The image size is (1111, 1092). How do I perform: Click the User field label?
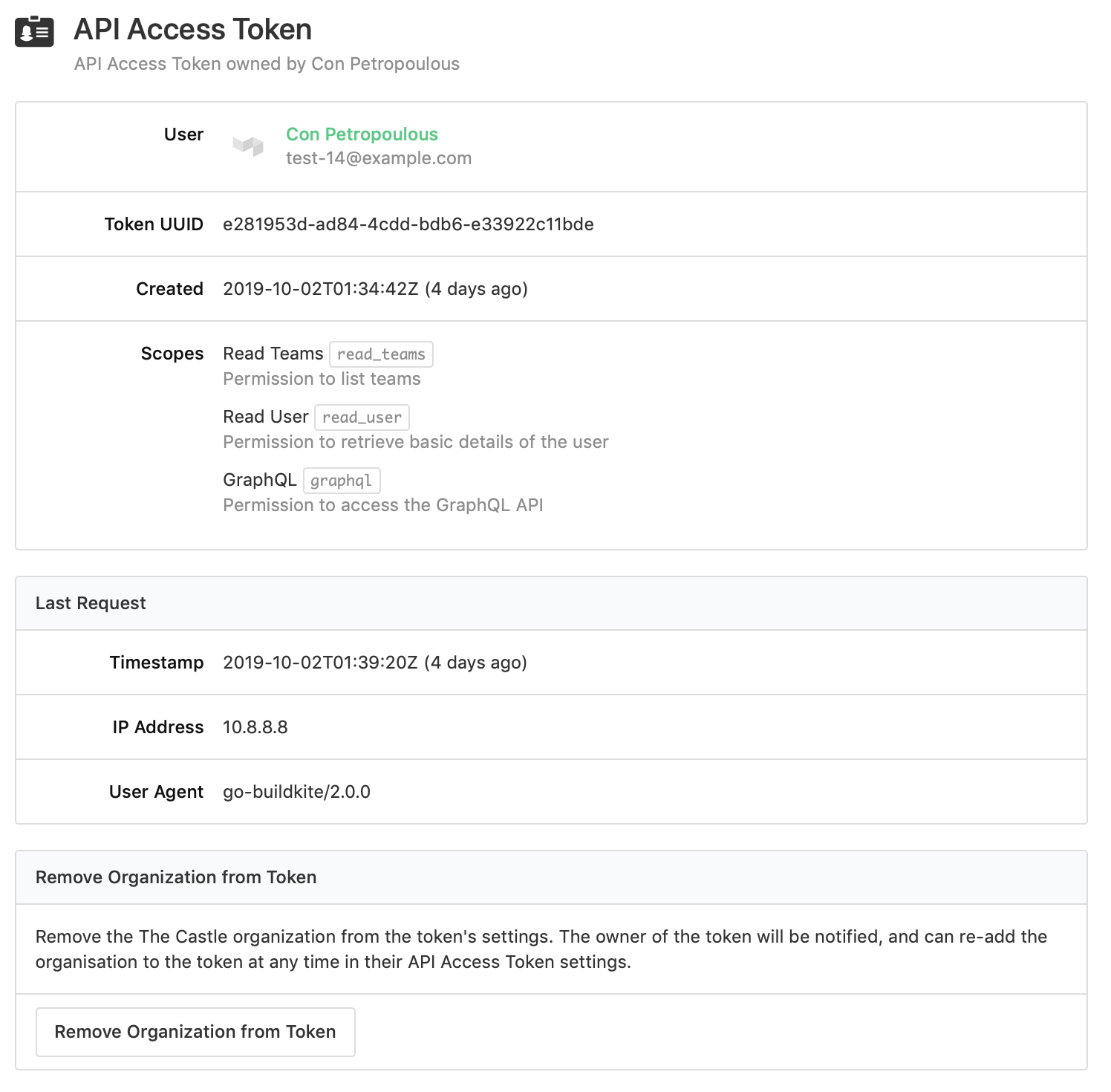click(183, 134)
